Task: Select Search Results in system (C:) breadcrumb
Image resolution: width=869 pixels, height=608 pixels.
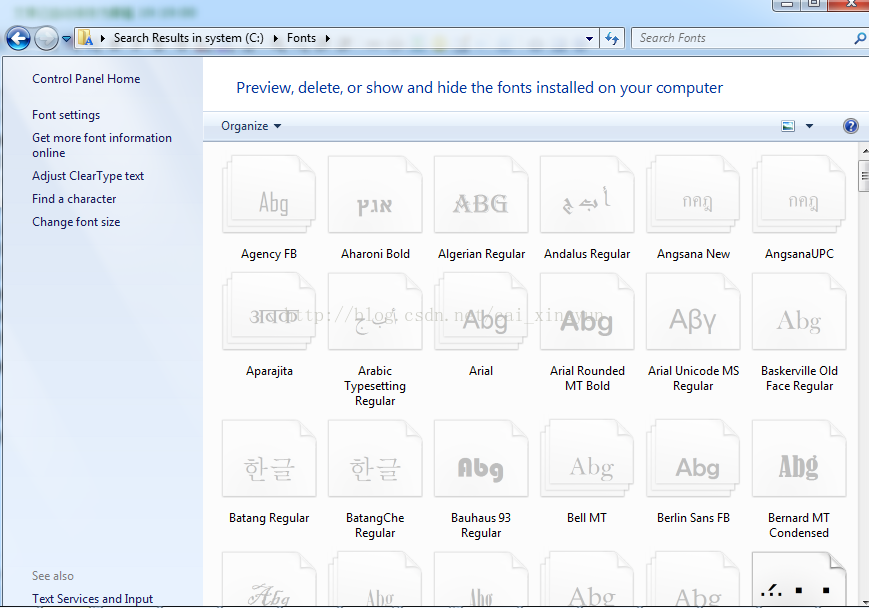Action: pos(188,38)
